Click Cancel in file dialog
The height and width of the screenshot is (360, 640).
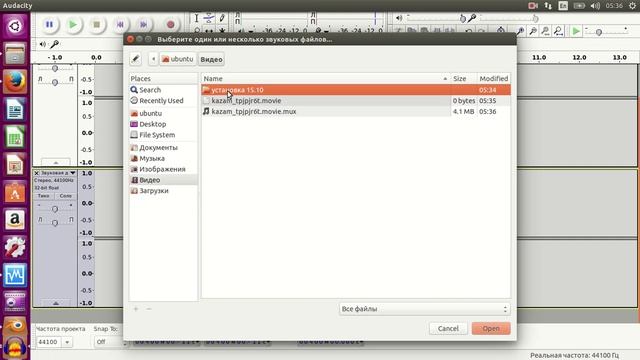click(x=448, y=329)
